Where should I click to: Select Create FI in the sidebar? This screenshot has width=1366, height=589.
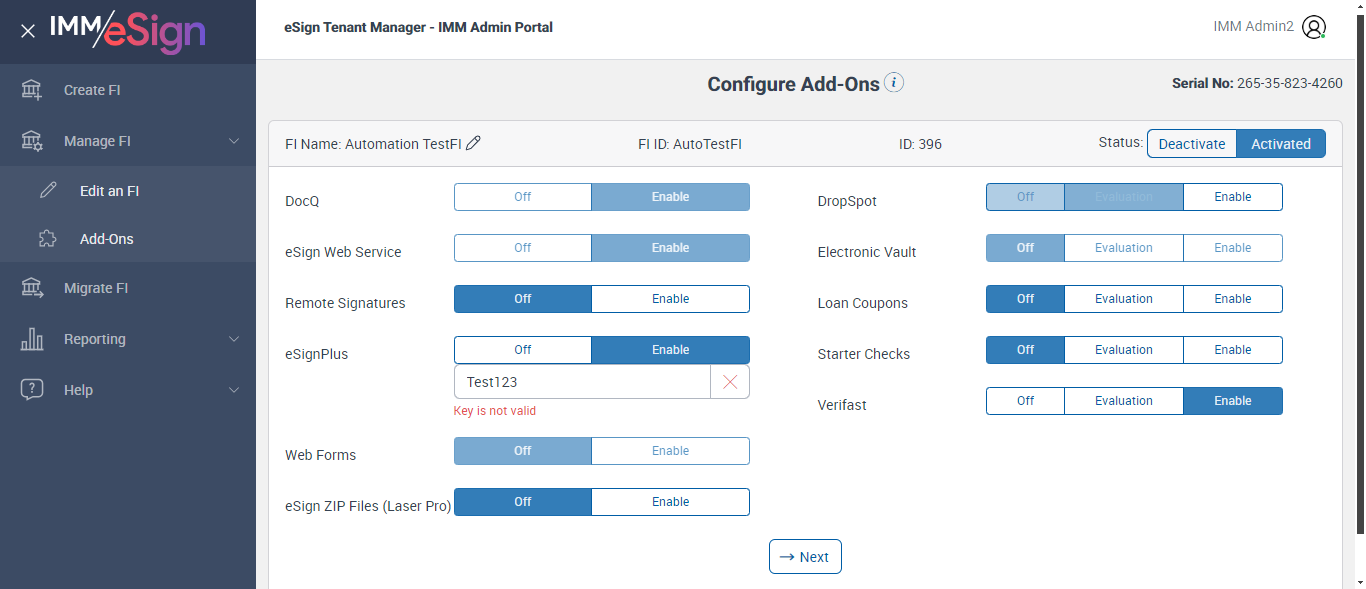click(x=92, y=90)
